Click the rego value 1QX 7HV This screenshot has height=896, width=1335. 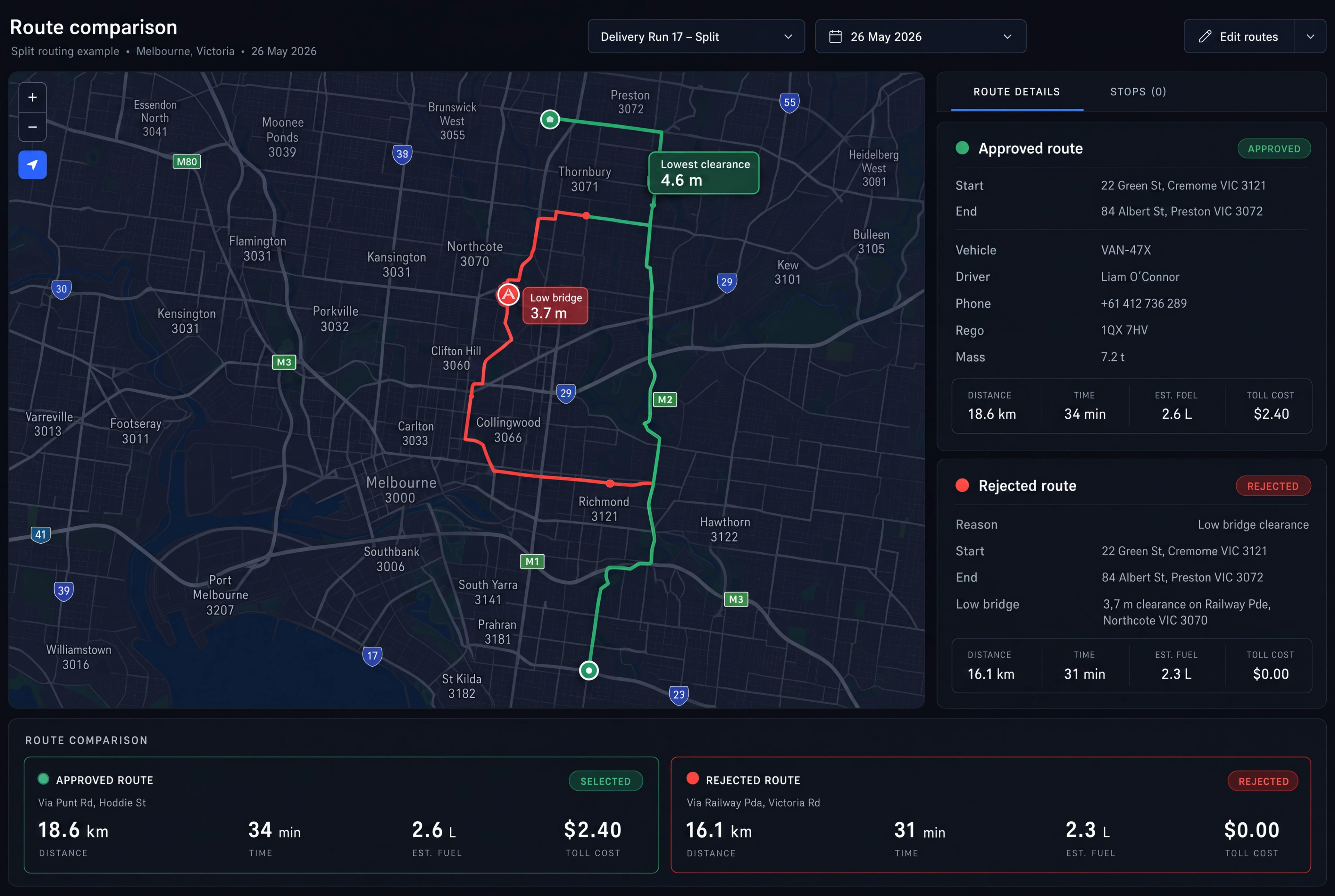1124,330
